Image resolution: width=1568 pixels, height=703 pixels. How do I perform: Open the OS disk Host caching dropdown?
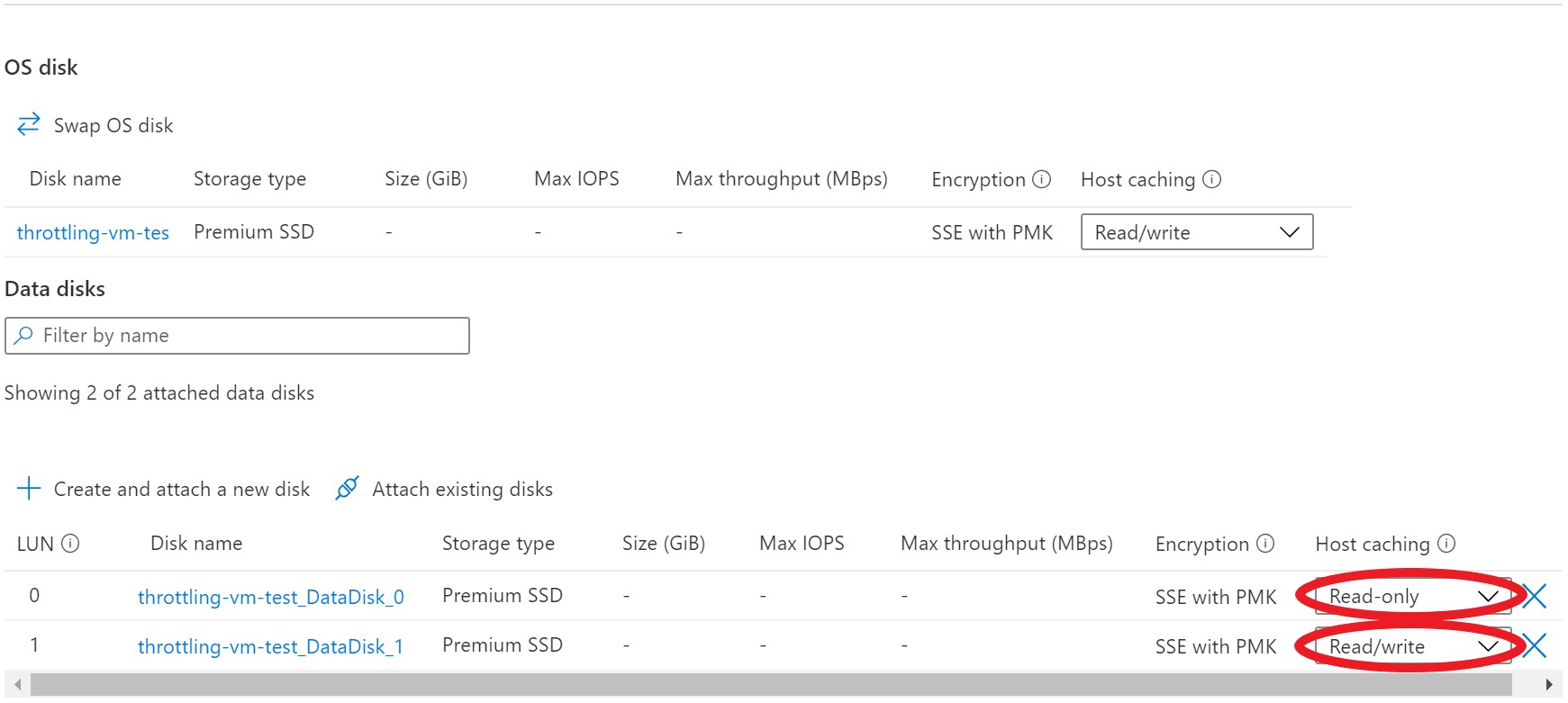click(1196, 232)
